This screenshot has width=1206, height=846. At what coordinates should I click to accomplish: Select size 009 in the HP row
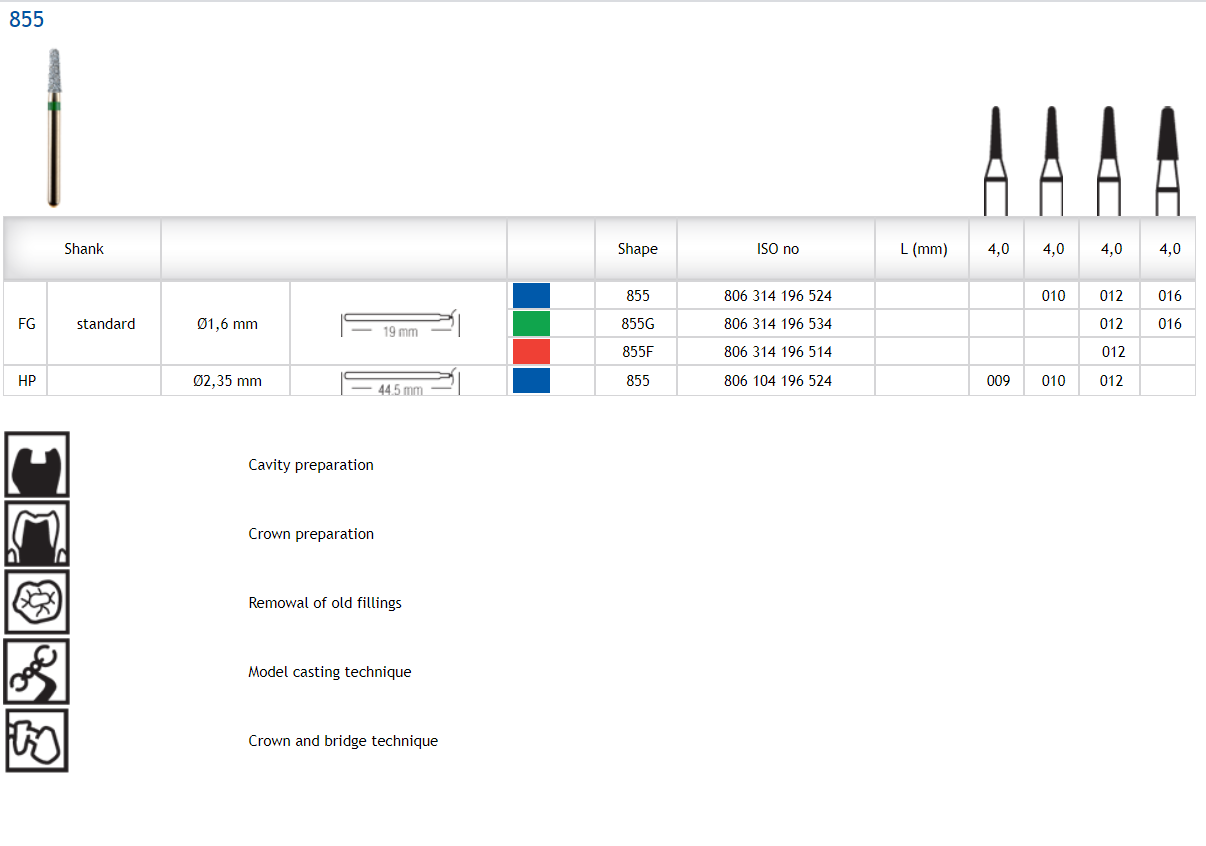coord(998,381)
